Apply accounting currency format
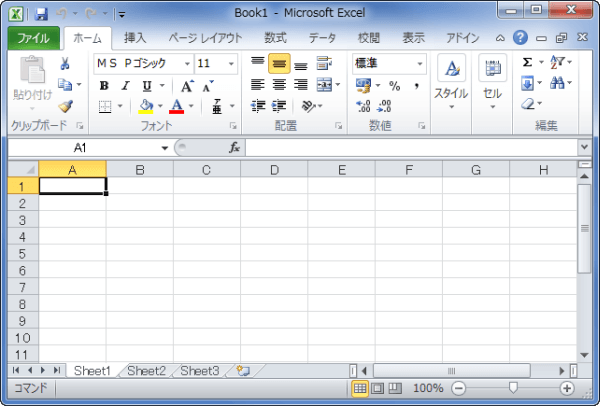The image size is (600, 406). tap(363, 85)
